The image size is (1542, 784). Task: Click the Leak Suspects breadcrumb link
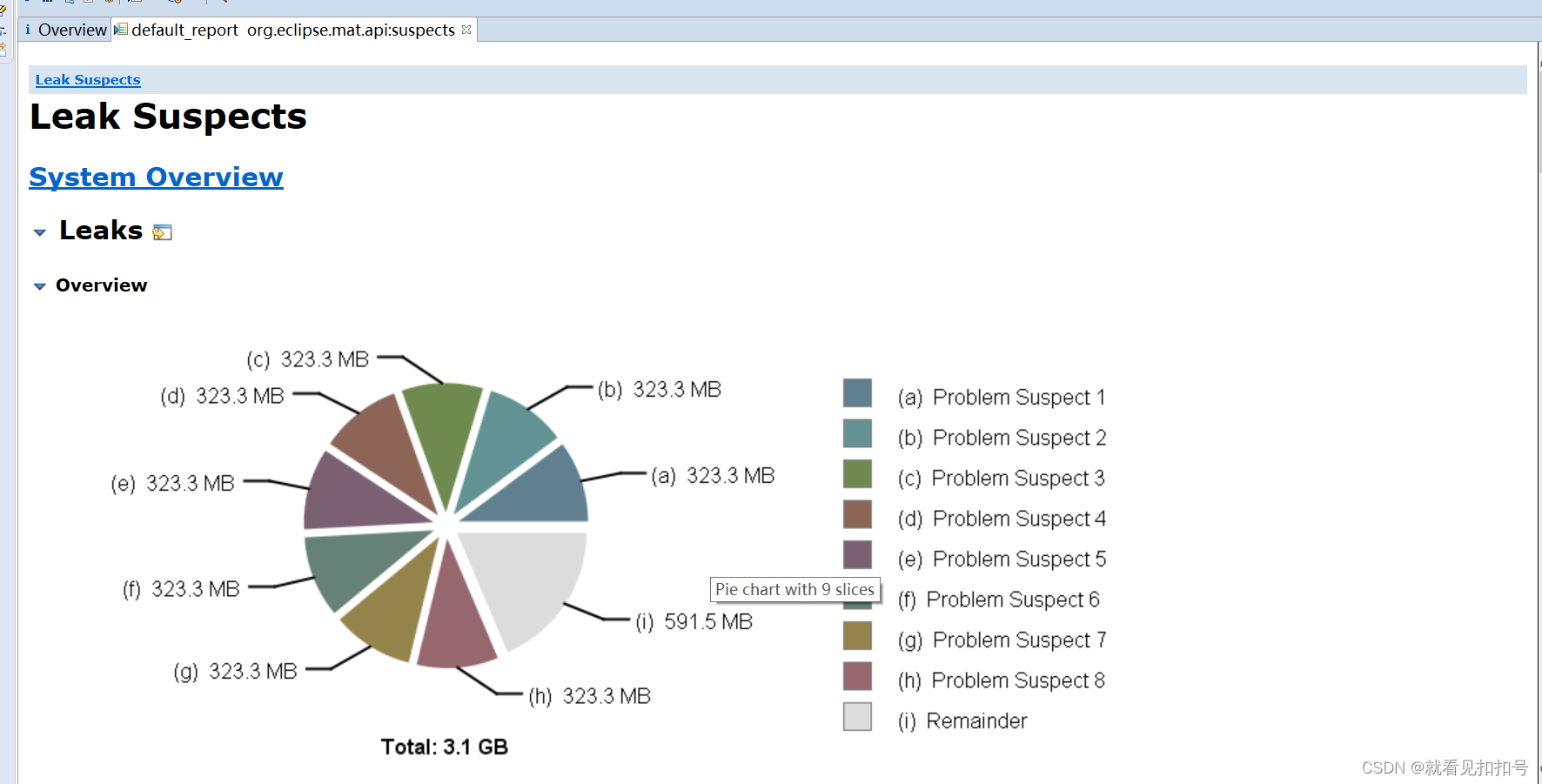(x=88, y=79)
